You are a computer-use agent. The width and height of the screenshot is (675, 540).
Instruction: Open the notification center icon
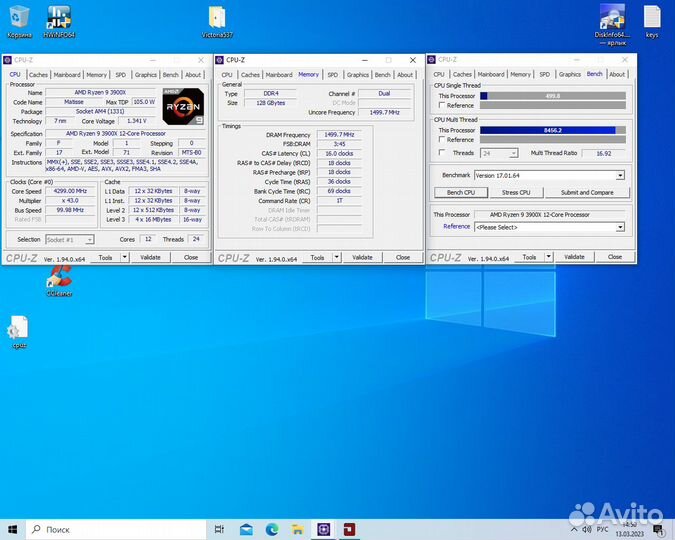658,529
